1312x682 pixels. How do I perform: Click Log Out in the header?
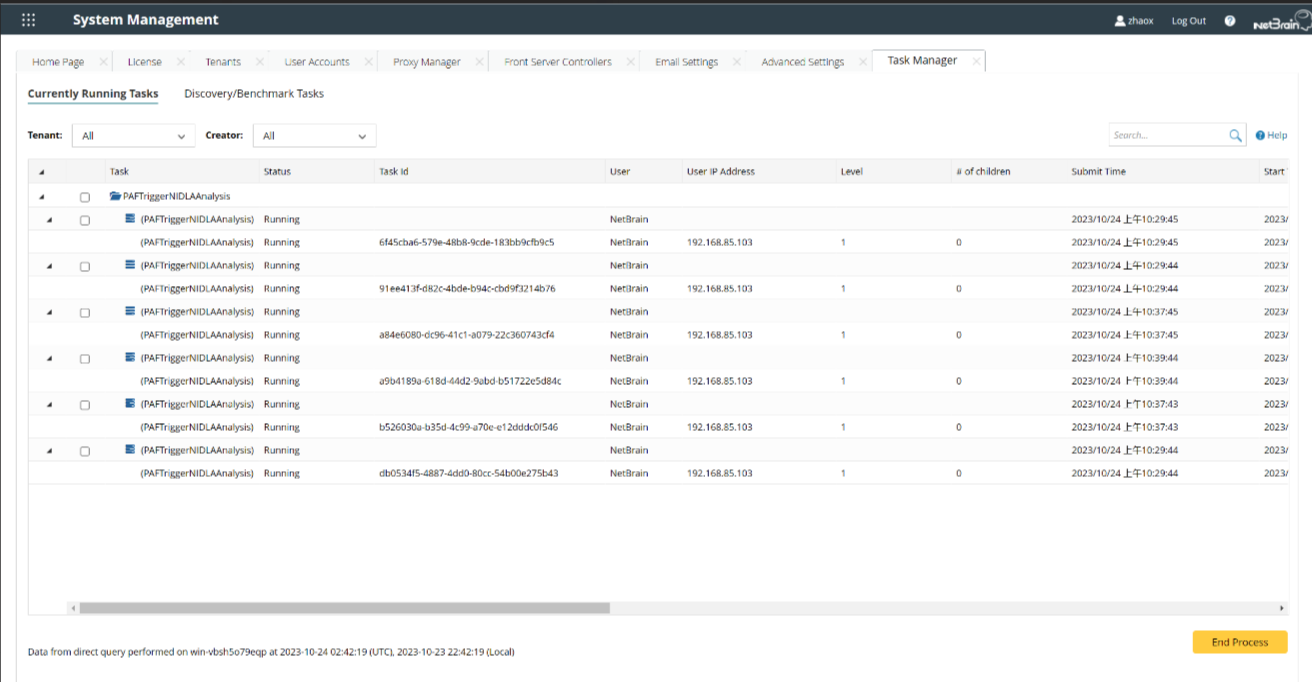pyautogui.click(x=1188, y=21)
